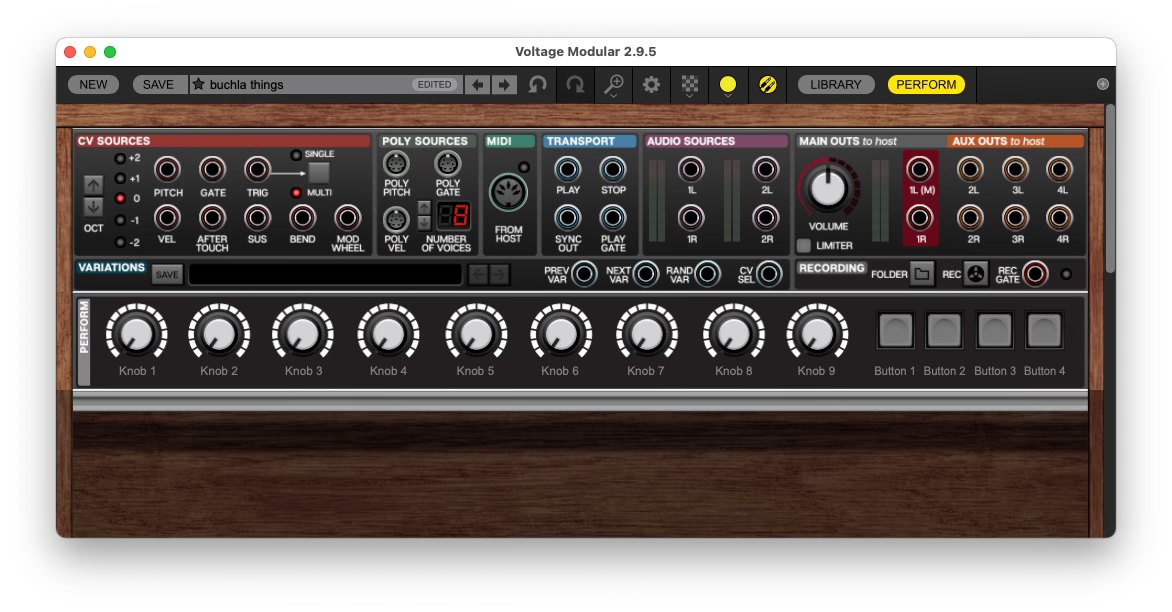Go to previous preset arrow
1172x612 pixels.
point(477,84)
